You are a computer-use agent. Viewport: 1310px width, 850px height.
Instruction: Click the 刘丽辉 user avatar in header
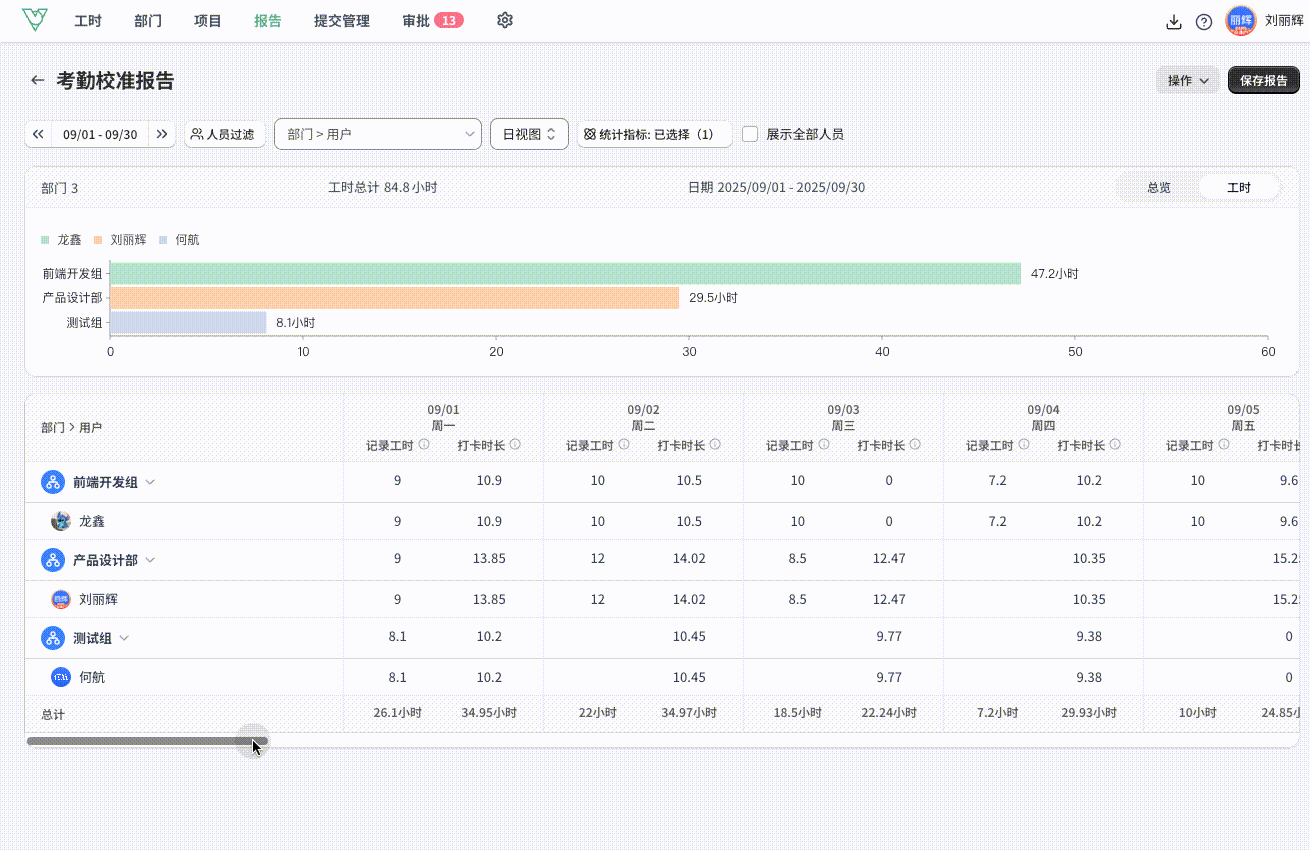[1240, 21]
